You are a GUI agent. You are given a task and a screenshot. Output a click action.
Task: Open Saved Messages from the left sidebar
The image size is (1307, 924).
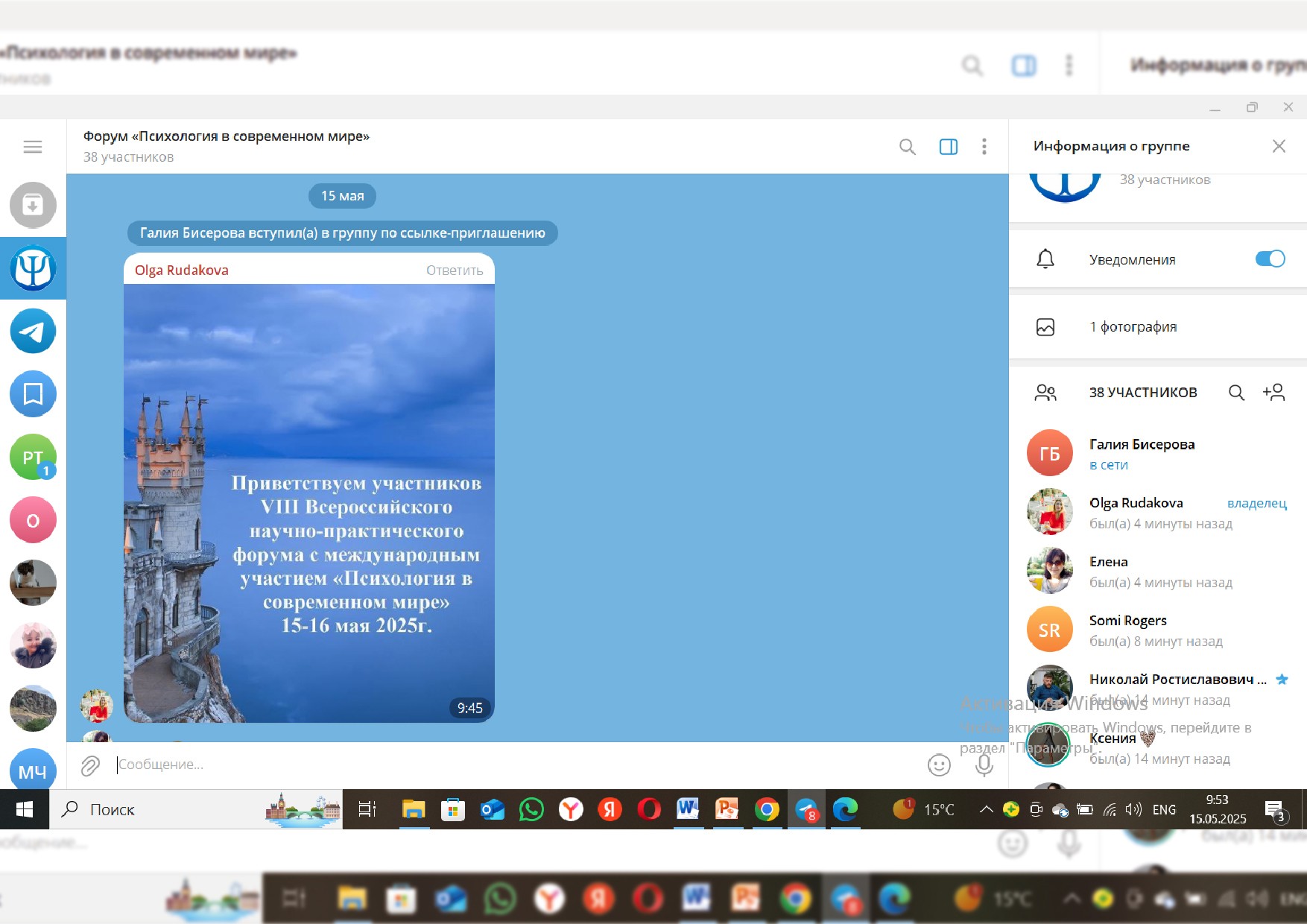tap(32, 394)
